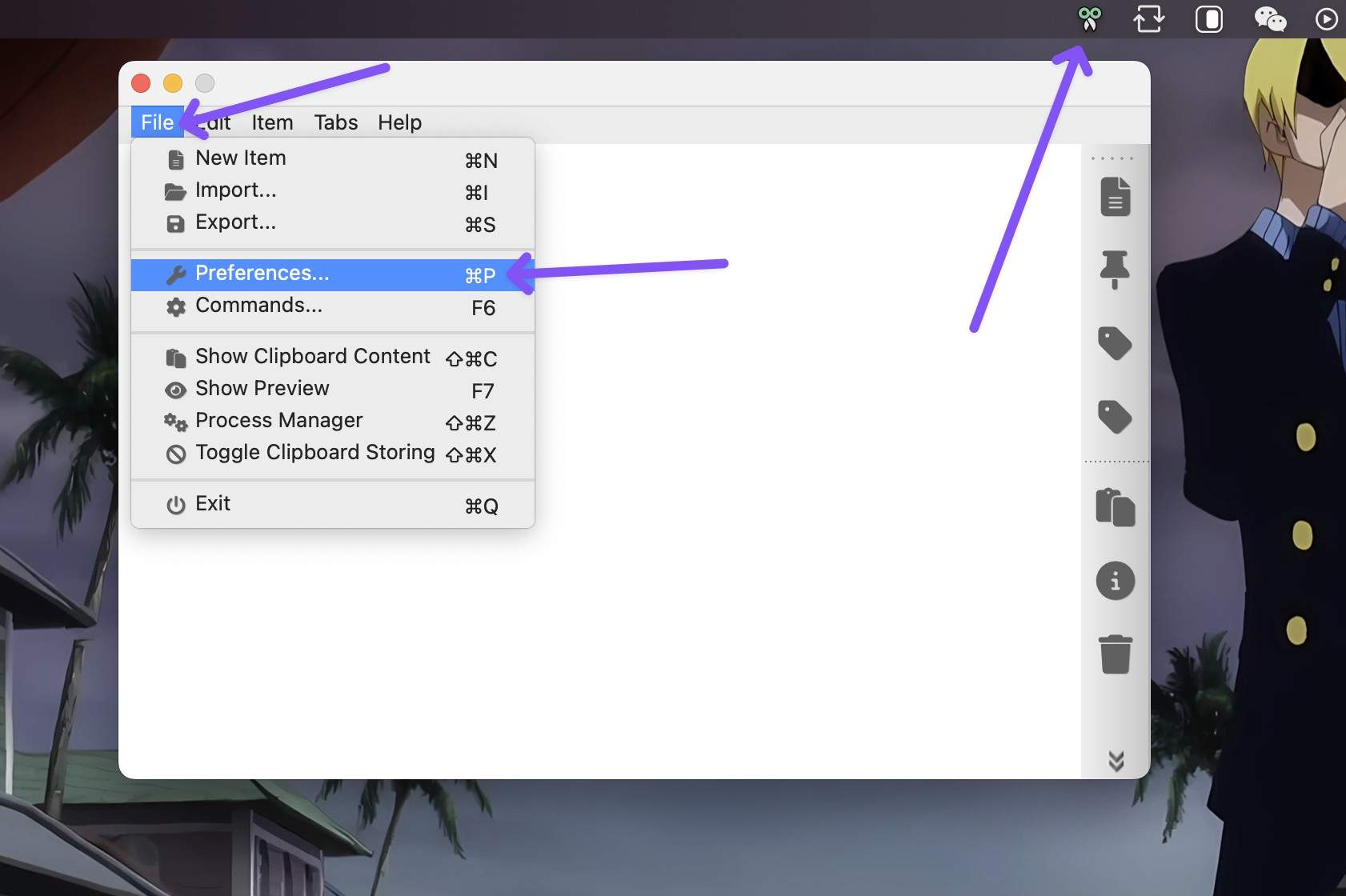Click the upper tag icon in sidebar

[1115, 343]
